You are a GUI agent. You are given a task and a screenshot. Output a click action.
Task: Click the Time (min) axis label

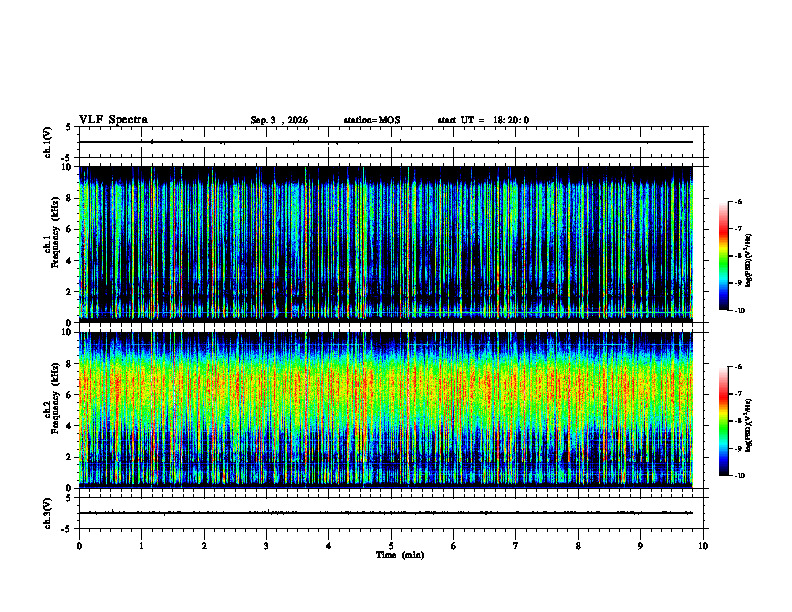tap(400, 555)
